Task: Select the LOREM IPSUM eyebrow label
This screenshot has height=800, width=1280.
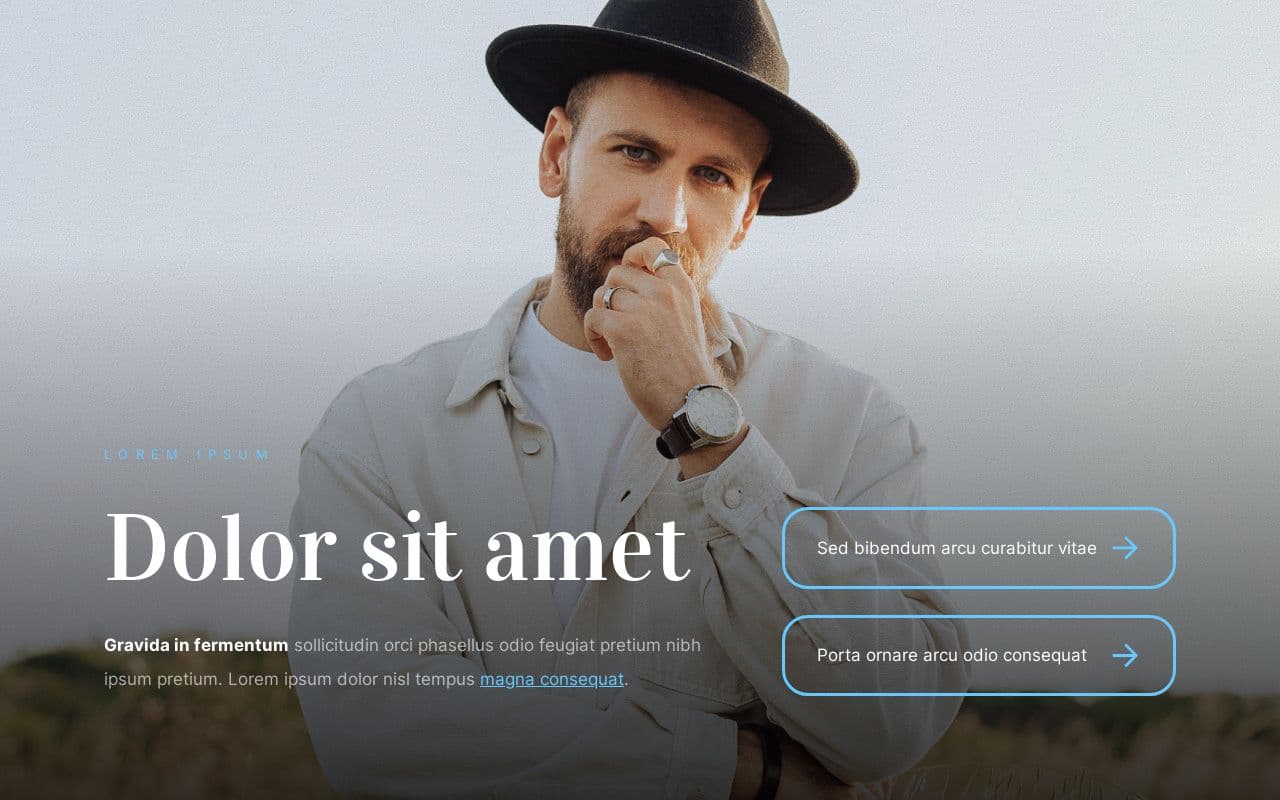Action: [187, 455]
